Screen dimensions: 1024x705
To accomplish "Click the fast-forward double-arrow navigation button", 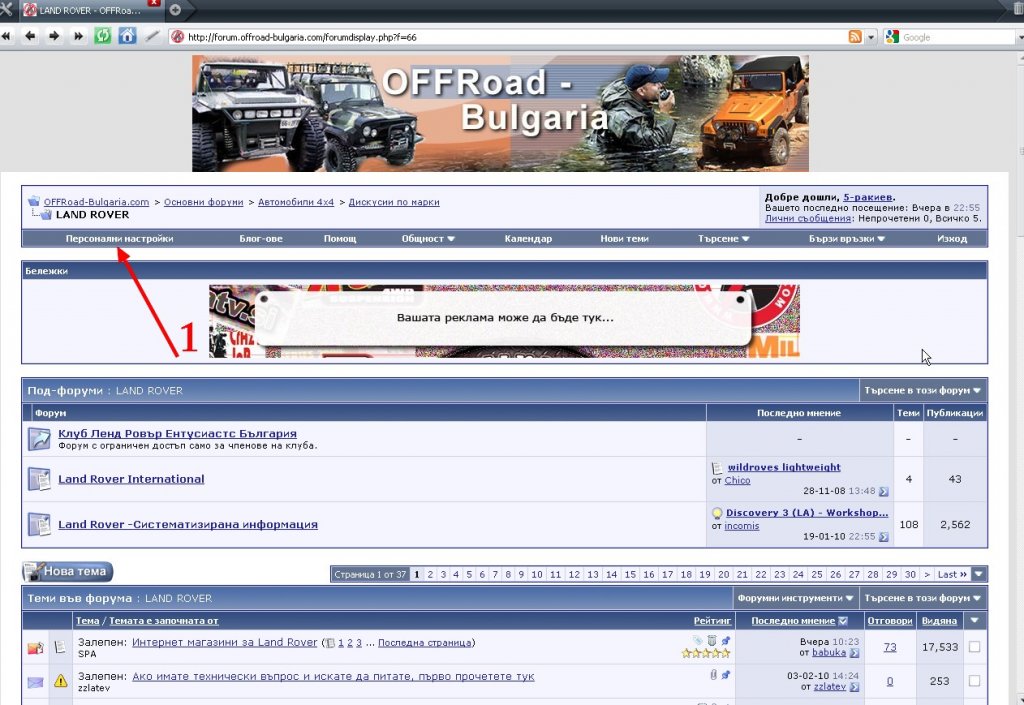I will (78, 37).
